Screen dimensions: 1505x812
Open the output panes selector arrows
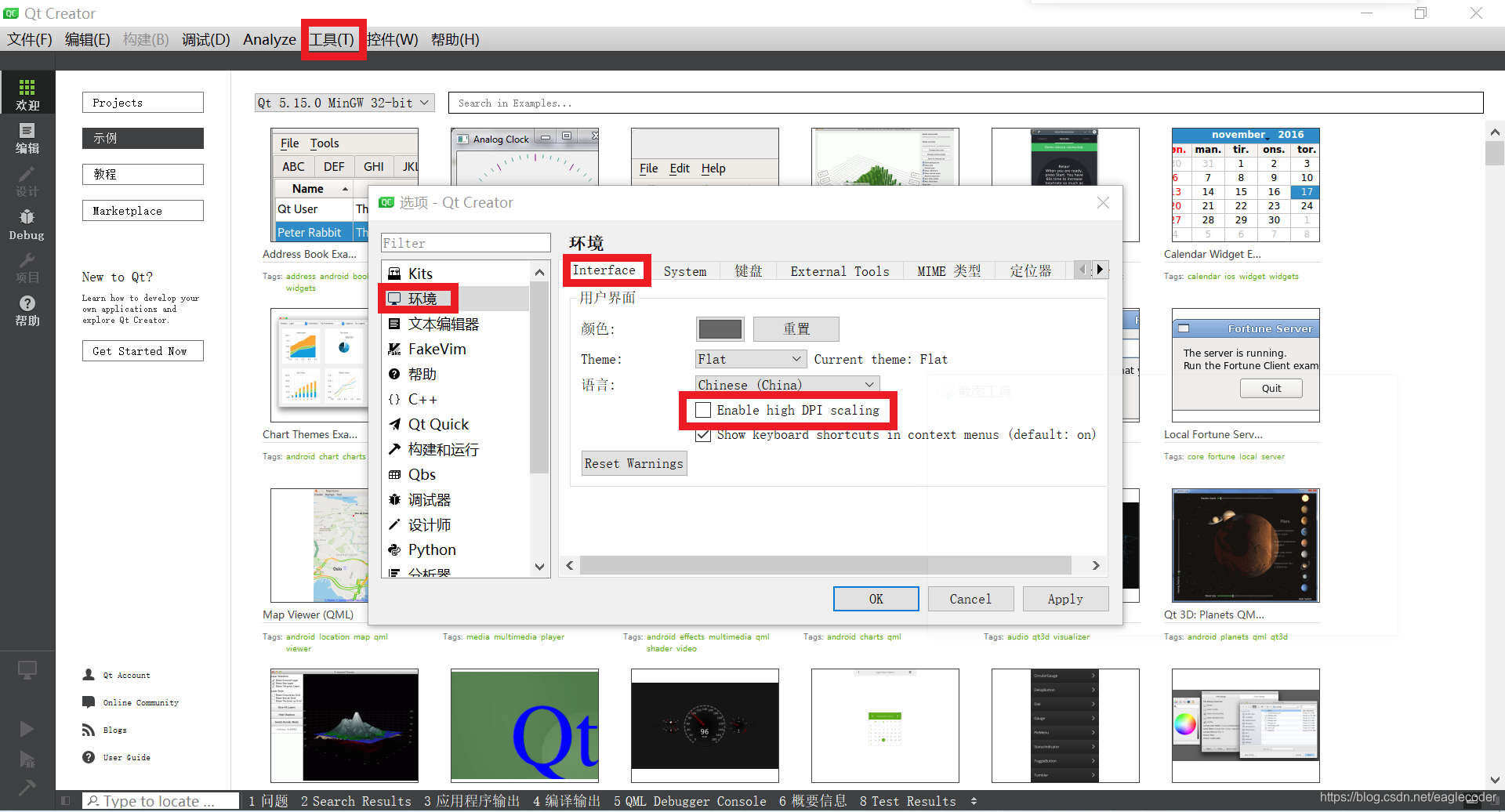tap(974, 801)
